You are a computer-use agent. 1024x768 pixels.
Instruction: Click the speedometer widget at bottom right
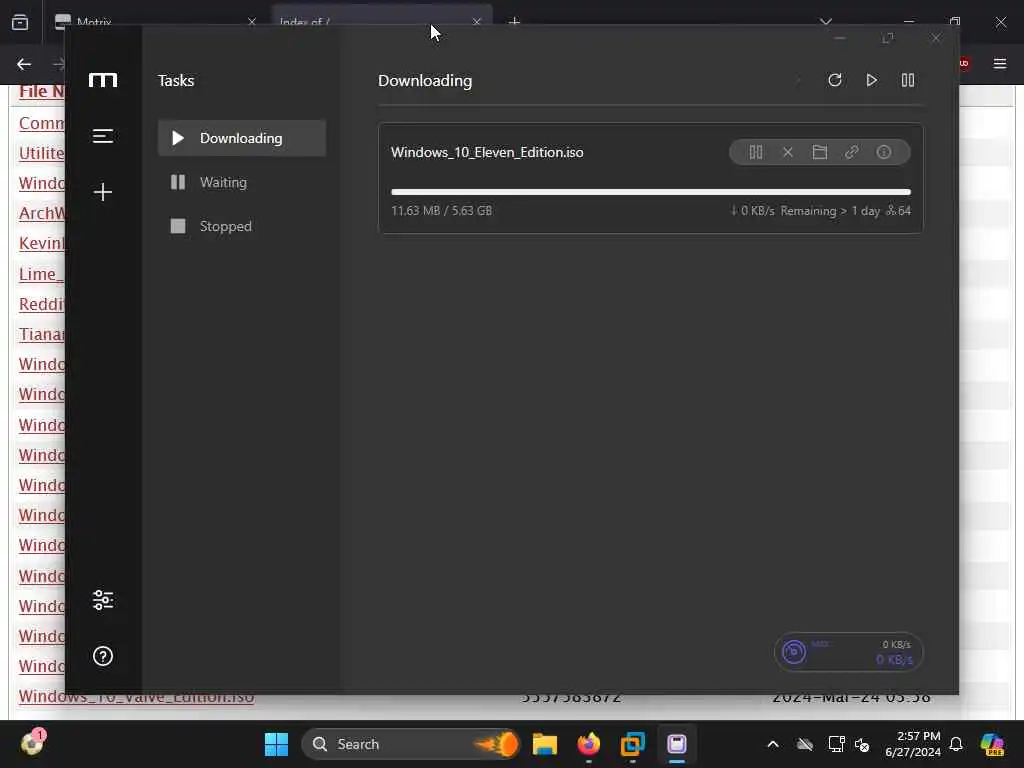click(x=848, y=652)
